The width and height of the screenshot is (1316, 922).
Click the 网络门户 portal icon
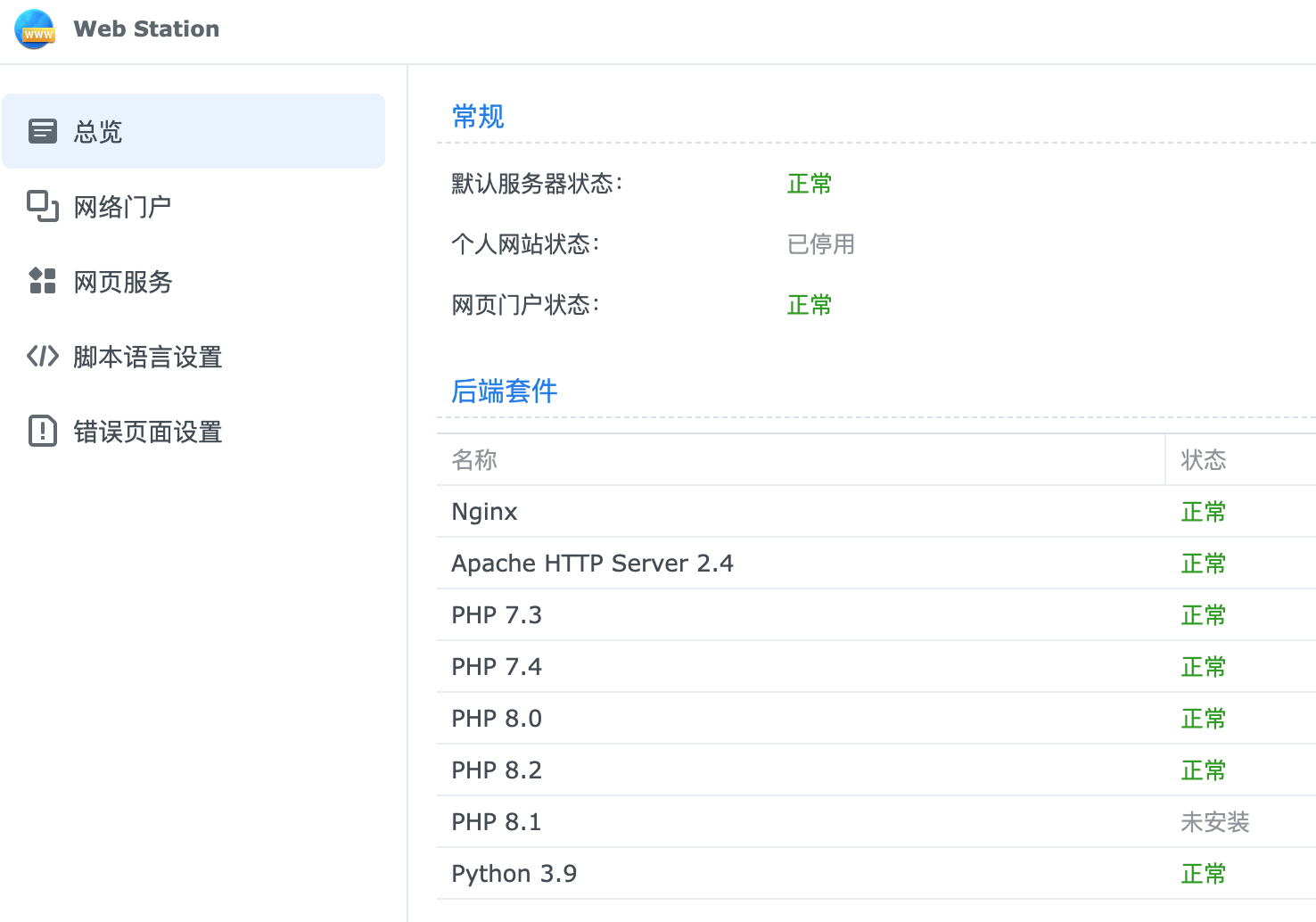pyautogui.click(x=42, y=206)
